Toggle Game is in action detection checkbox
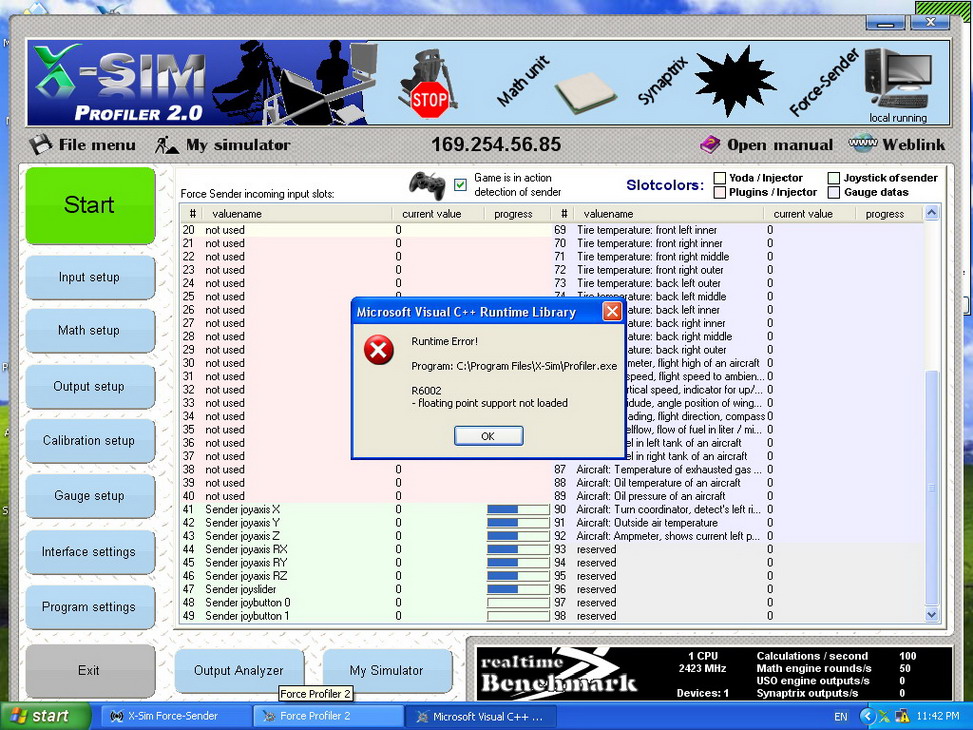 point(460,184)
